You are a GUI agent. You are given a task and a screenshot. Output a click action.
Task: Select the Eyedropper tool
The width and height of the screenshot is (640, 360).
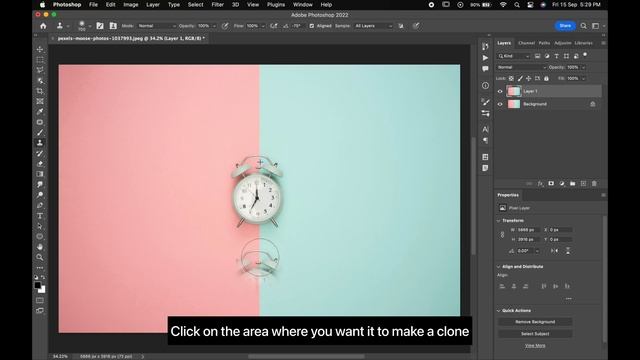pos(40,111)
